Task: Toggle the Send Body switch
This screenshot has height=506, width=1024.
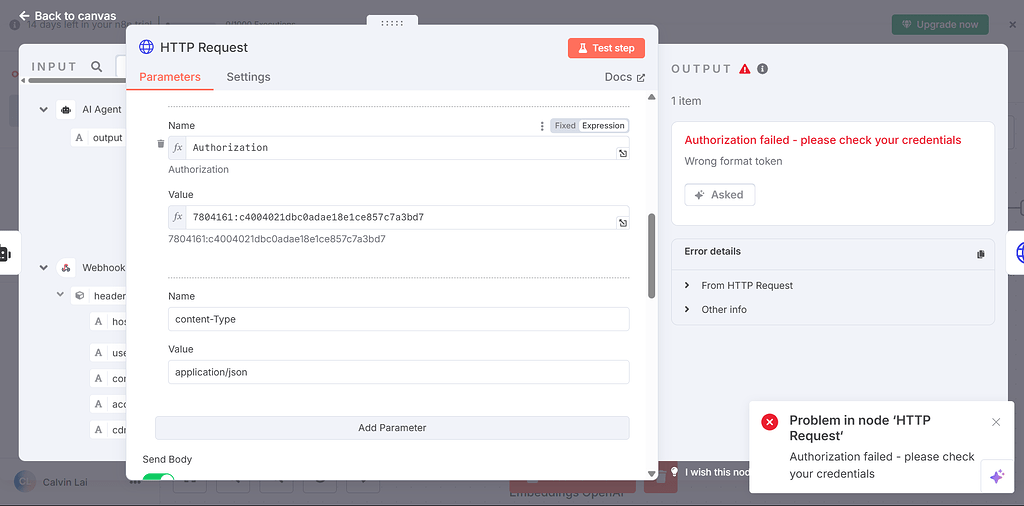Action: click(159, 478)
